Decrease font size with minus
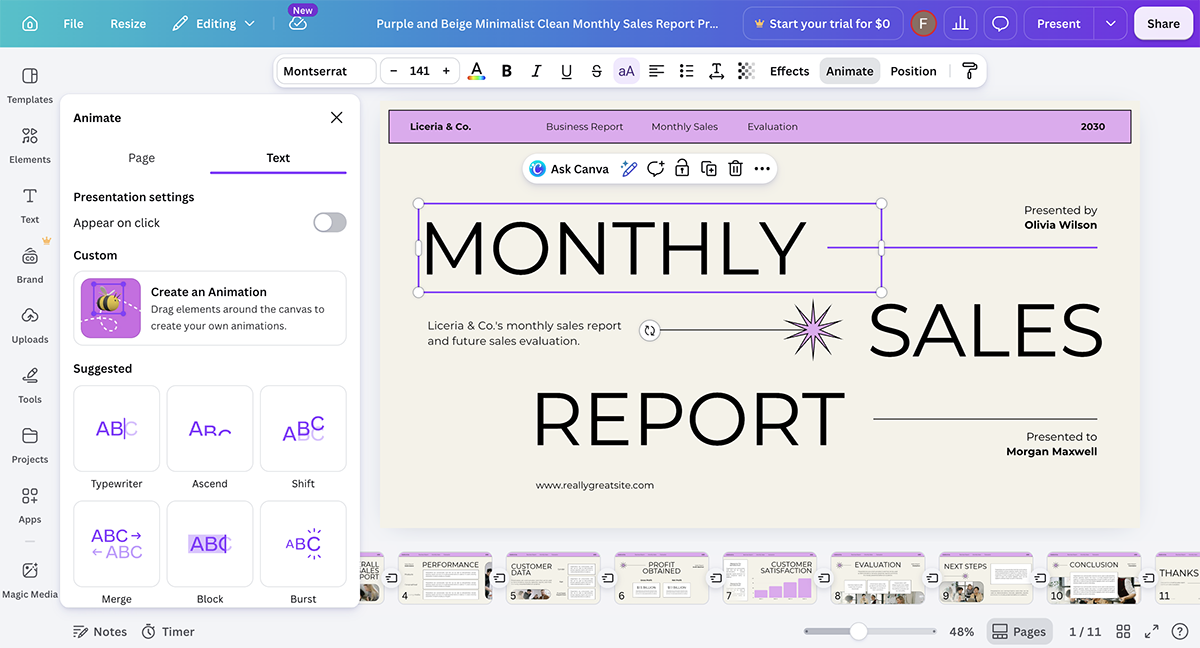Viewport: 1200px width, 648px height. click(x=394, y=71)
